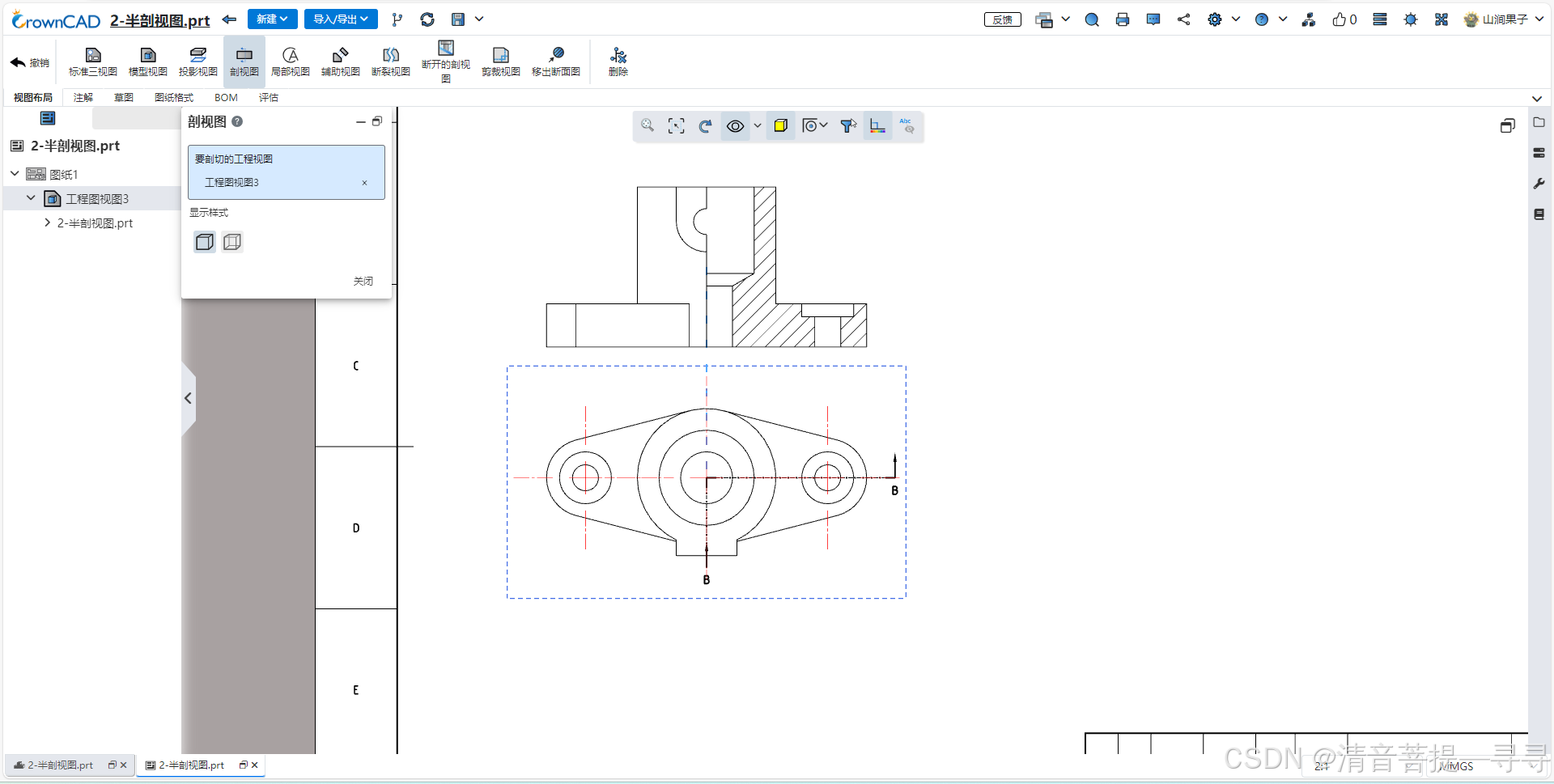This screenshot has width=1554, height=784.
Task: Collapse the 图纸1 tree node
Action: 15,174
